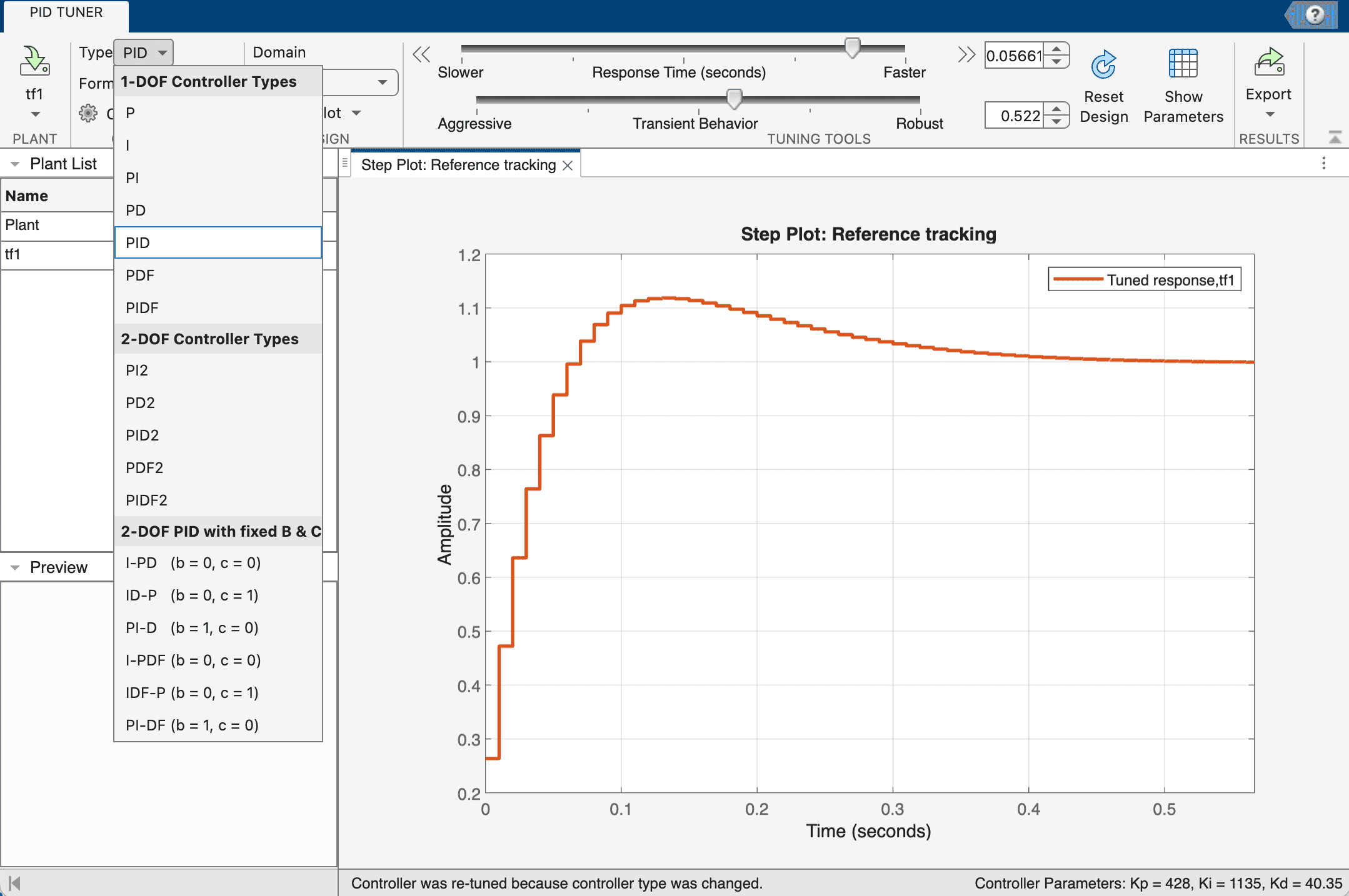Screen dimensions: 1349x896
Task: Close the Step Plot: Reference tracking tab
Action: pyautogui.click(x=568, y=166)
